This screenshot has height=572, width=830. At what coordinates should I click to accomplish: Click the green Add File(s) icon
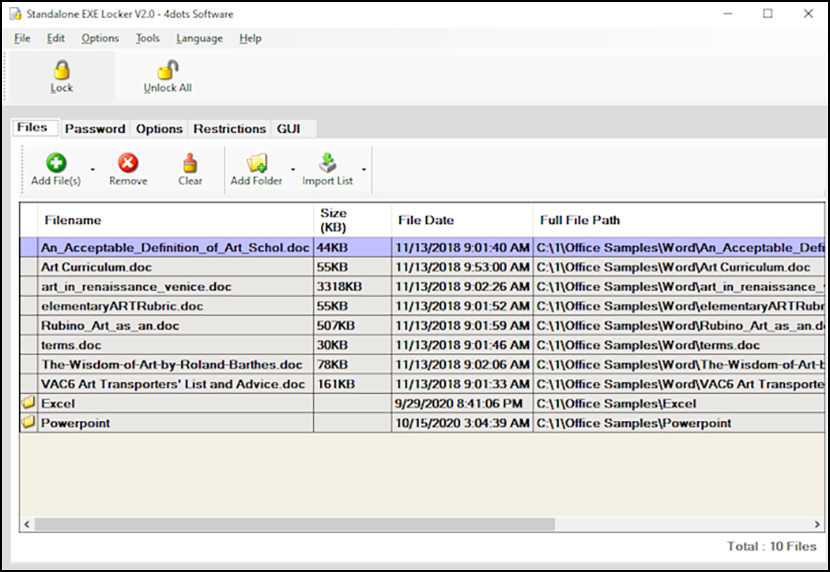[56, 163]
